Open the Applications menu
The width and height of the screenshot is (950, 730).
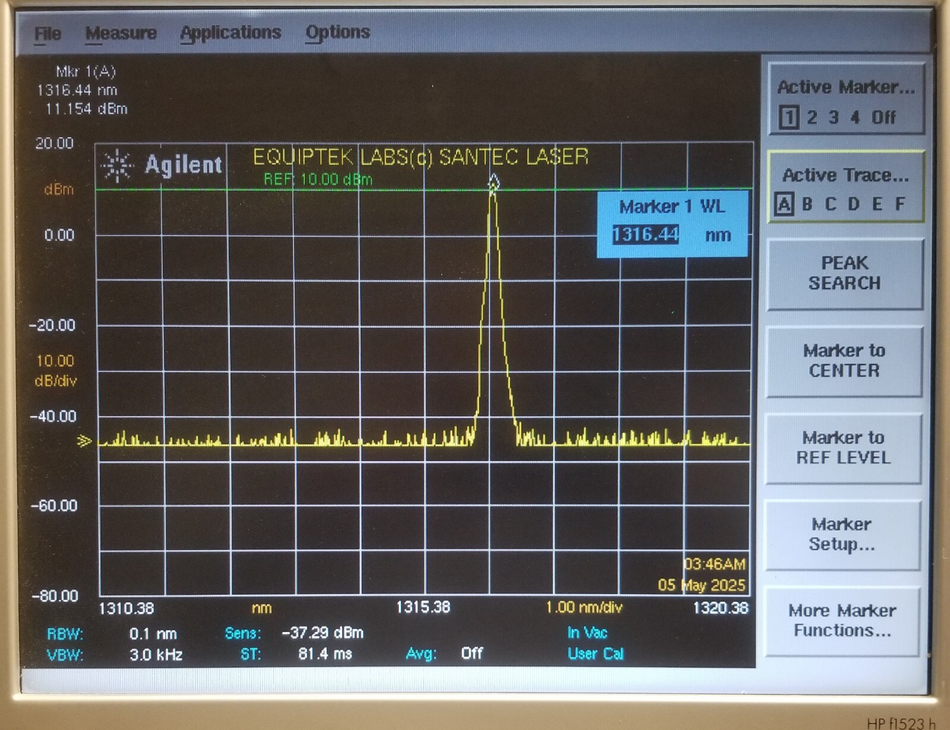pyautogui.click(x=230, y=32)
